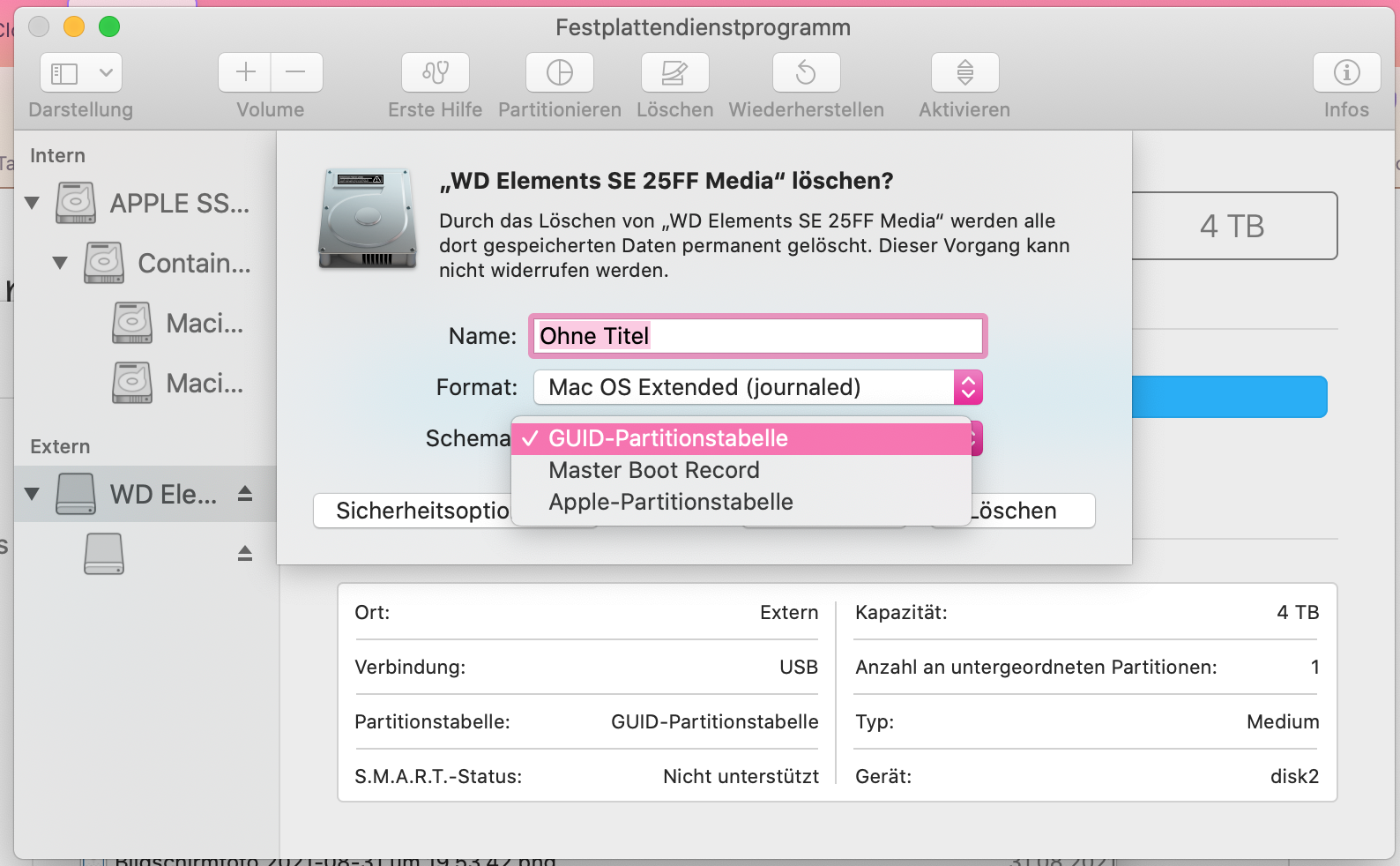Collapse the WD Elements disk tree
Image resolution: width=1400 pixels, height=866 pixels.
(33, 494)
